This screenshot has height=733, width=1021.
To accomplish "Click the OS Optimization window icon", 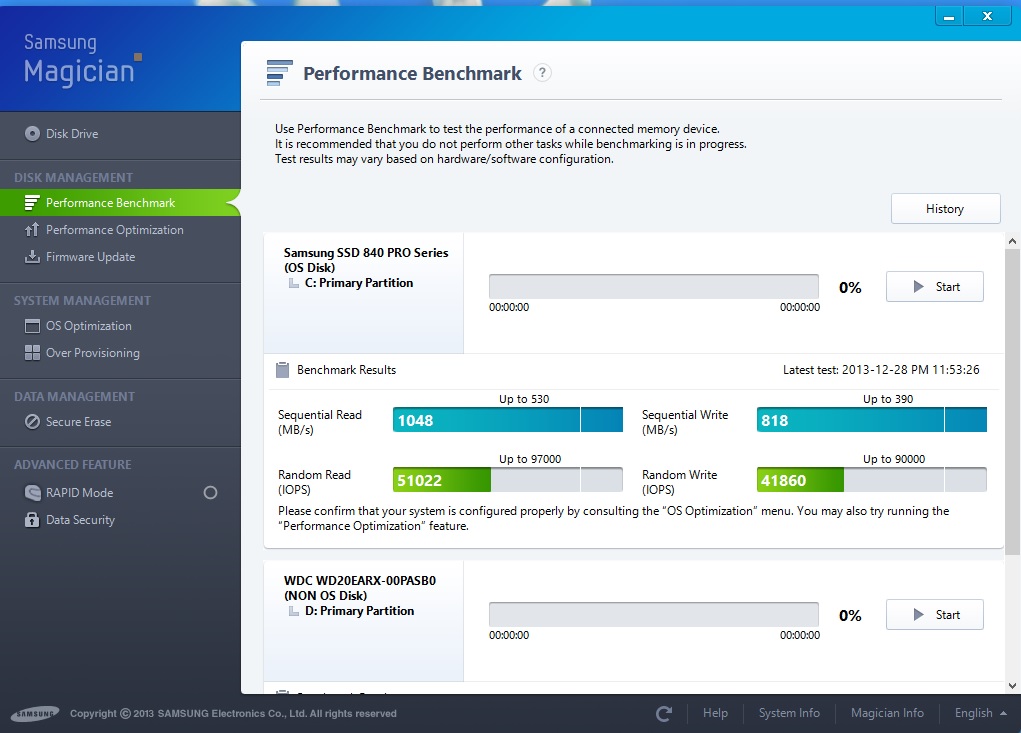I will 32,326.
